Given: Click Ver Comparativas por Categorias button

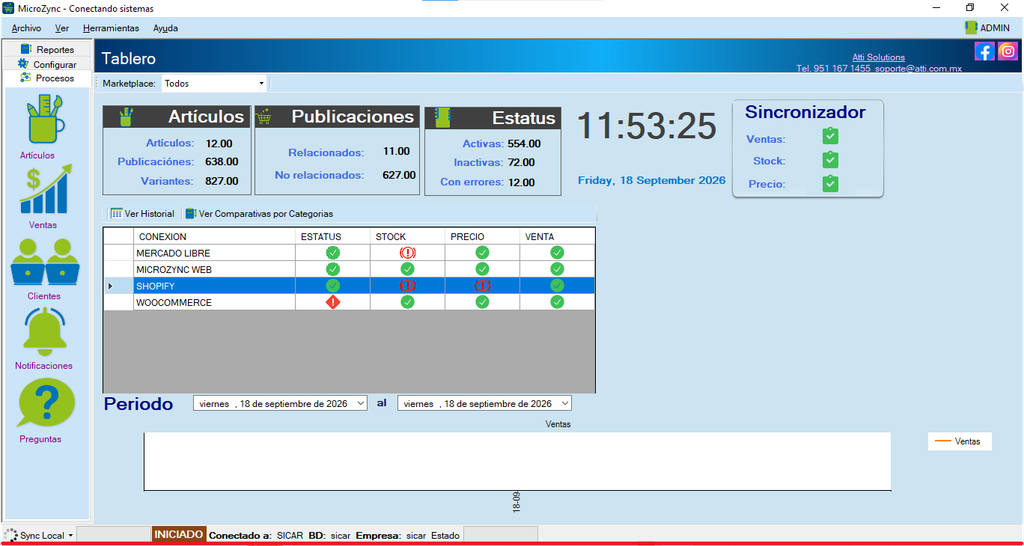Looking at the screenshot, I should point(259,214).
